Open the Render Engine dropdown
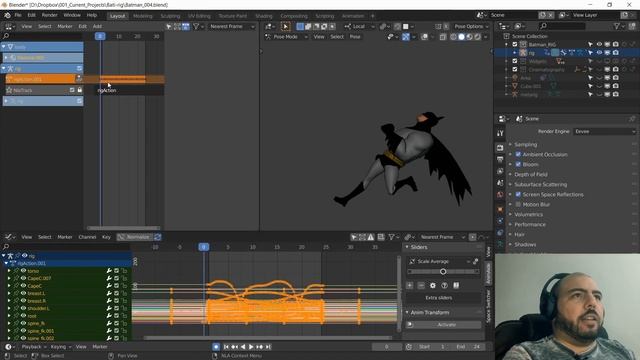This screenshot has width=640, height=360. [604, 131]
